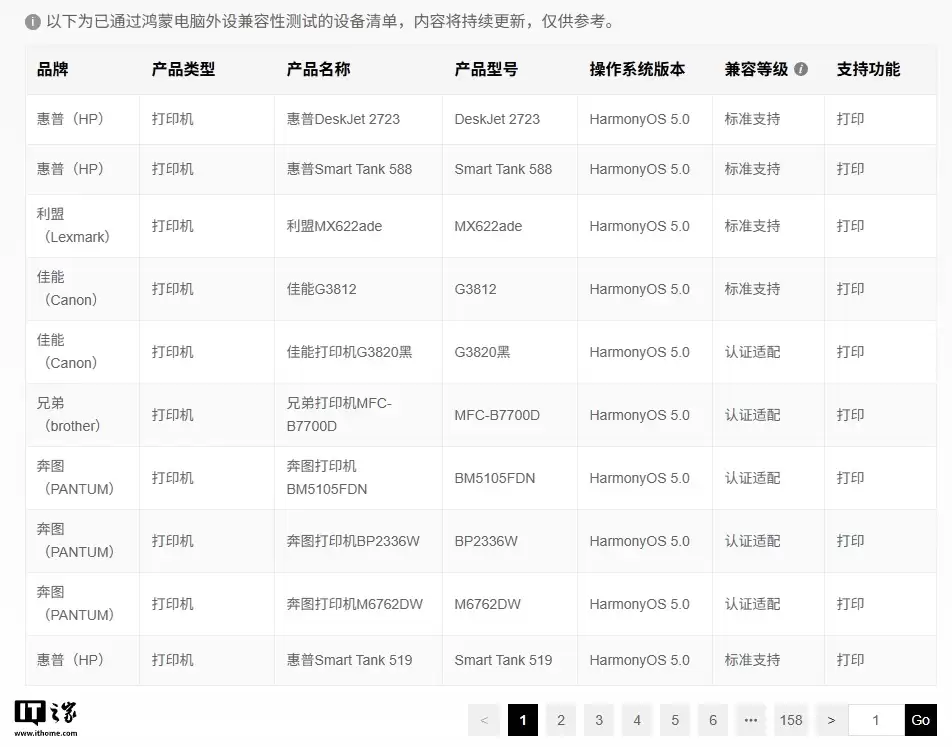952x747 pixels.
Task: Open the tooltip info icon beside 兼容等级 header
Action: click(802, 69)
